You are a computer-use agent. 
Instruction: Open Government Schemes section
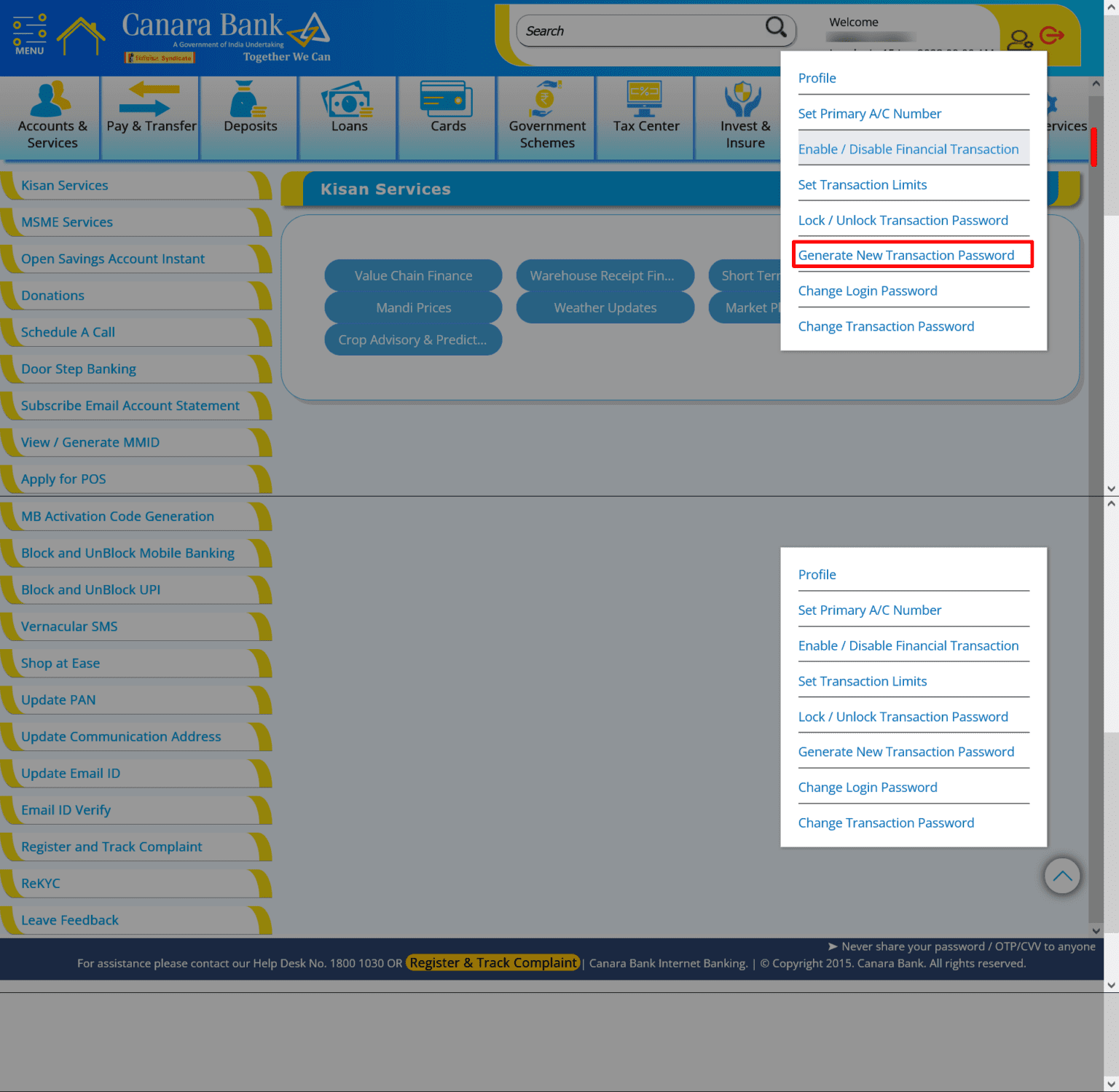tap(548, 117)
